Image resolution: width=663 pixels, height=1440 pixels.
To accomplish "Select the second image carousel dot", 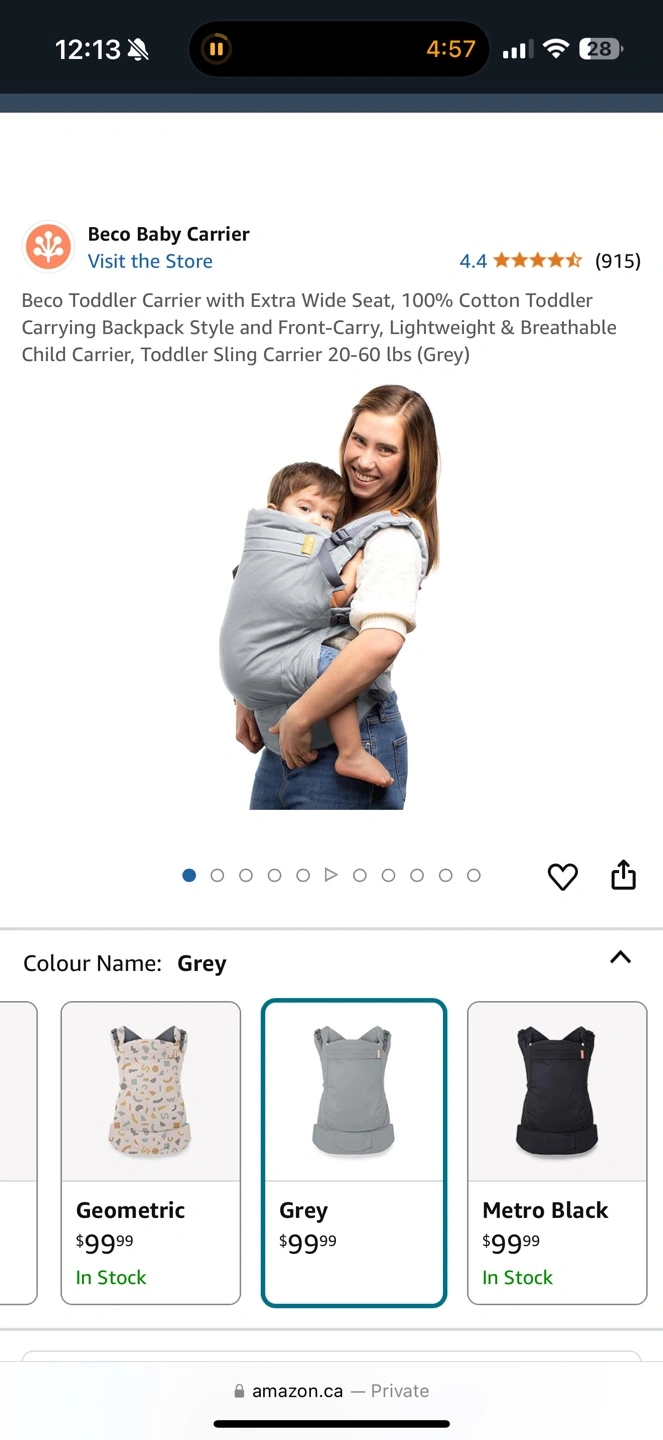I will pyautogui.click(x=217, y=875).
